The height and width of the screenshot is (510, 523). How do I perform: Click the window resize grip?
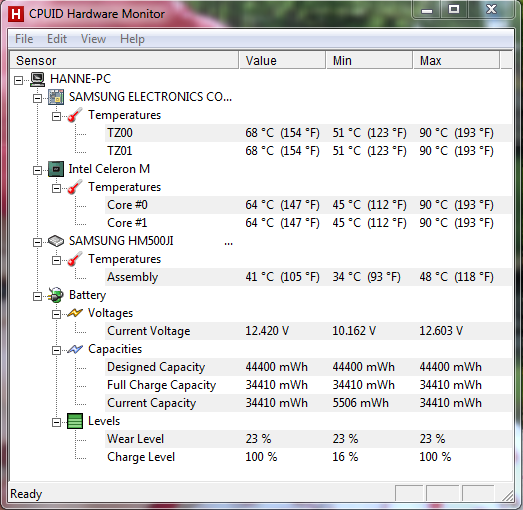point(508,496)
